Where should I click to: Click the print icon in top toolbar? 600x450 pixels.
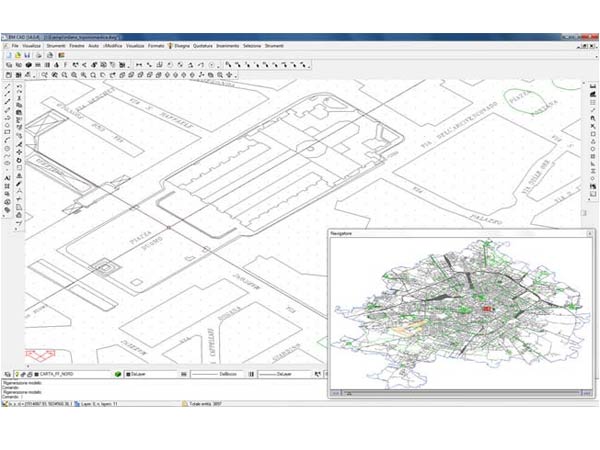tap(37, 55)
